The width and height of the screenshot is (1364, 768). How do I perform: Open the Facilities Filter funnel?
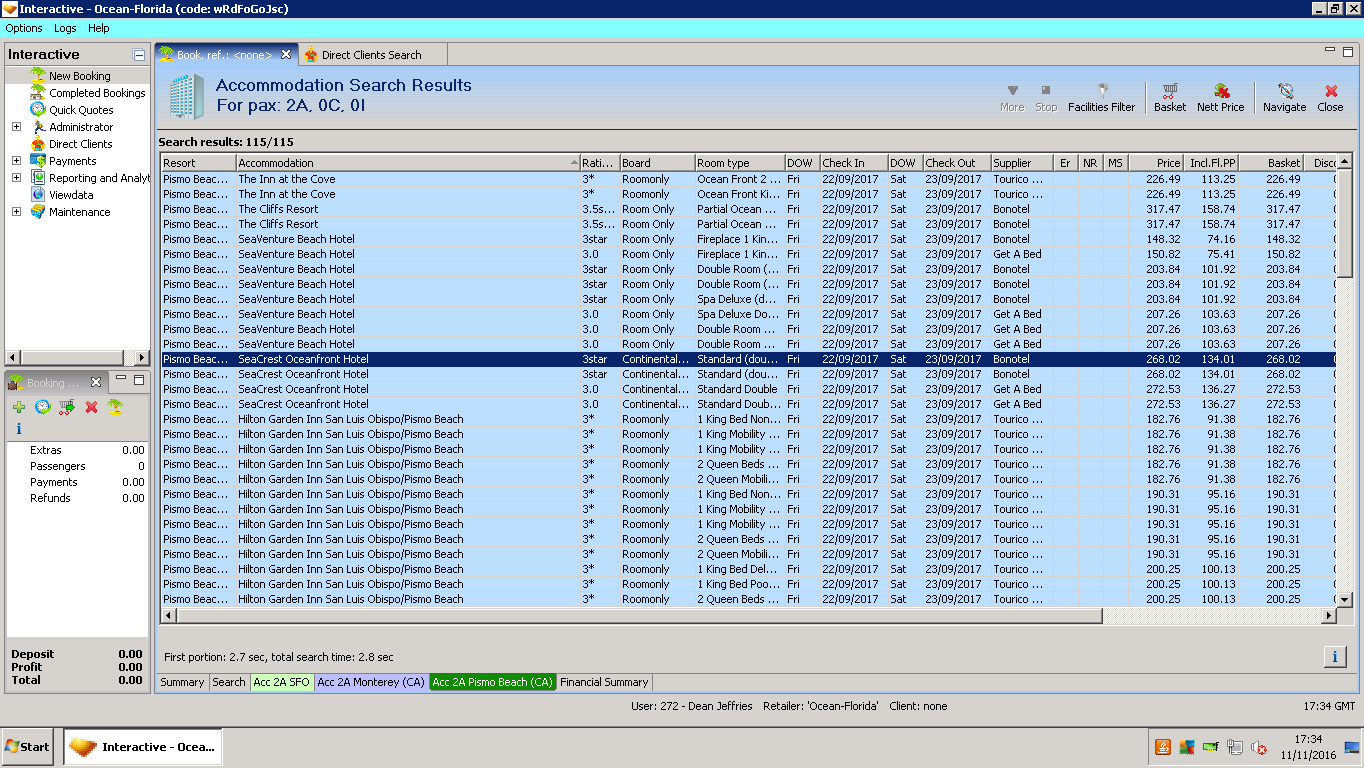click(x=1101, y=96)
